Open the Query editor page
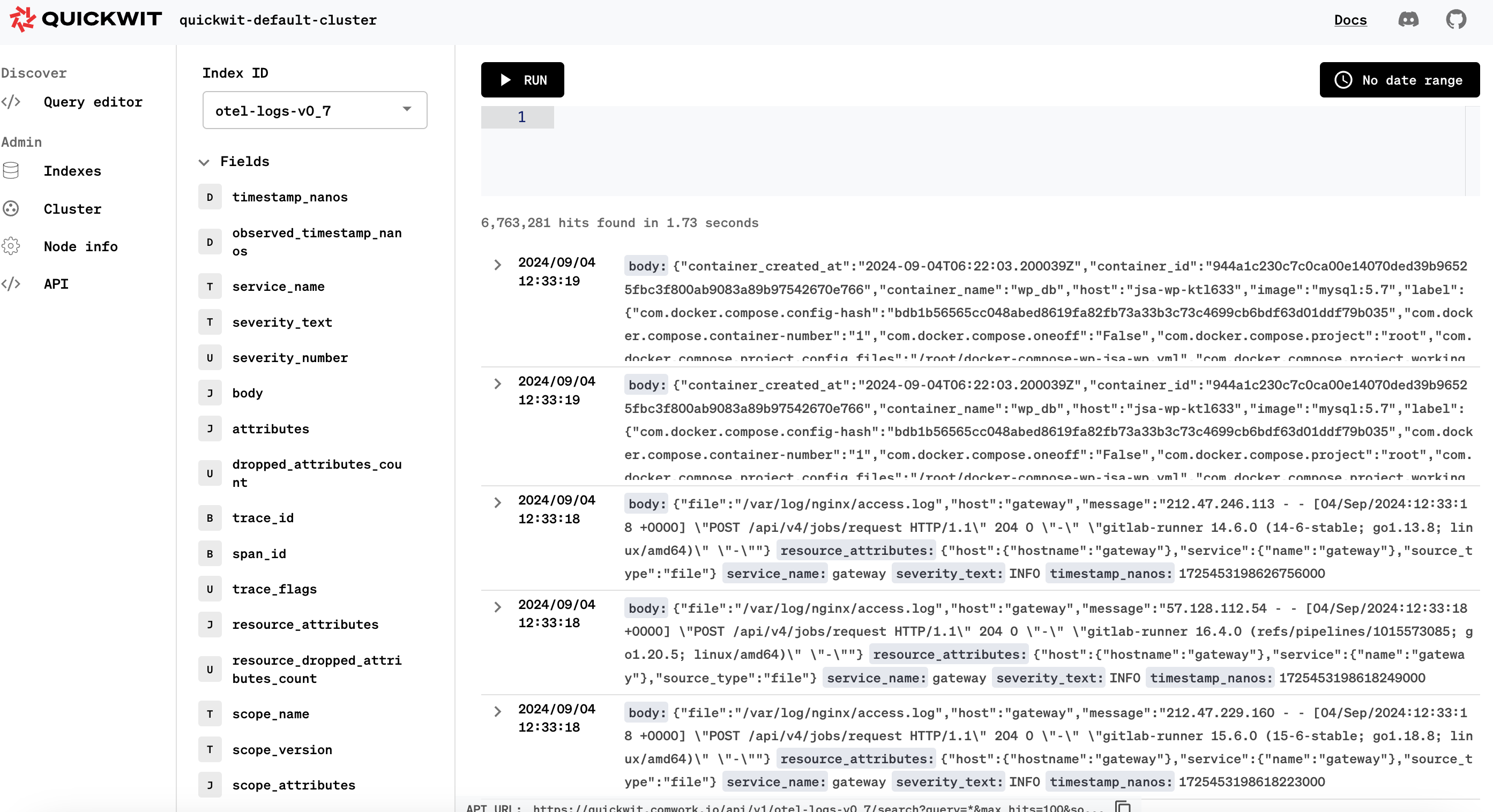The width and height of the screenshot is (1493, 812). tap(93, 102)
